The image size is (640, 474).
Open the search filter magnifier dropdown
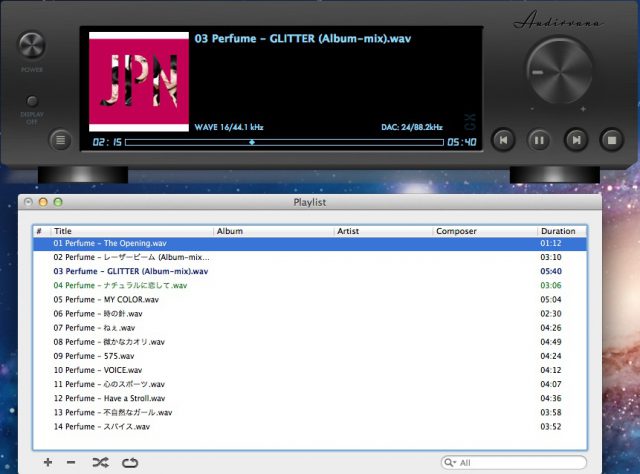[x=450, y=463]
